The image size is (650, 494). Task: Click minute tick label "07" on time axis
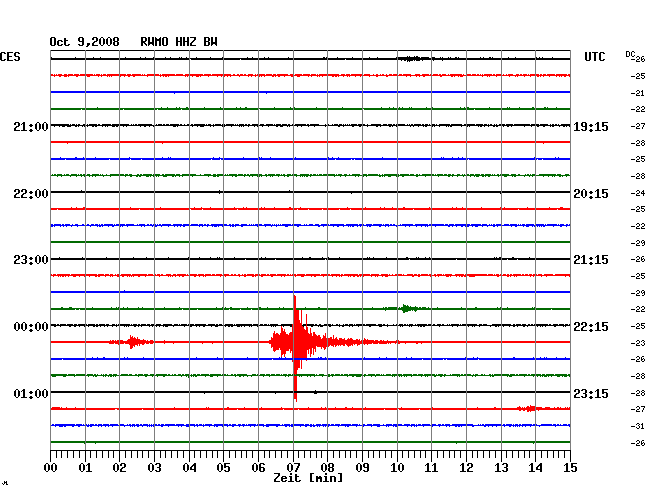pyautogui.click(x=293, y=467)
